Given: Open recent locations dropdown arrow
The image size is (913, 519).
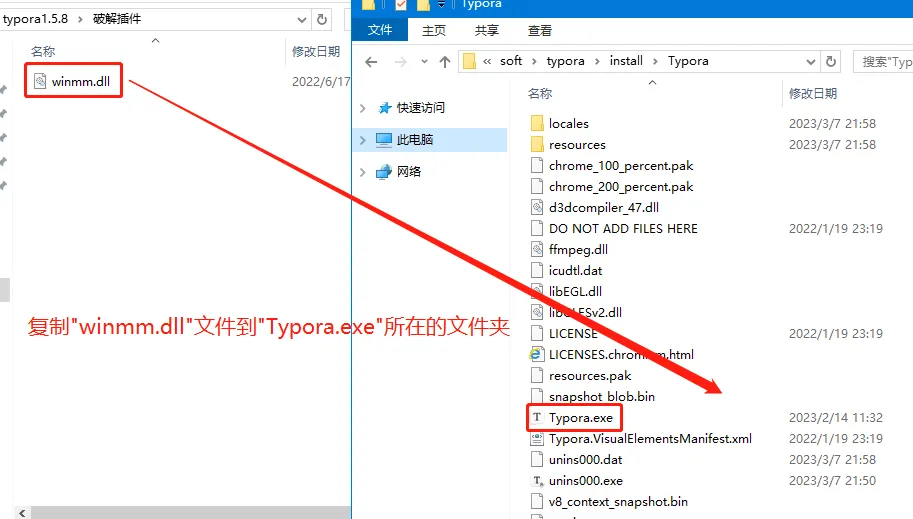Looking at the screenshot, I should (x=424, y=61).
